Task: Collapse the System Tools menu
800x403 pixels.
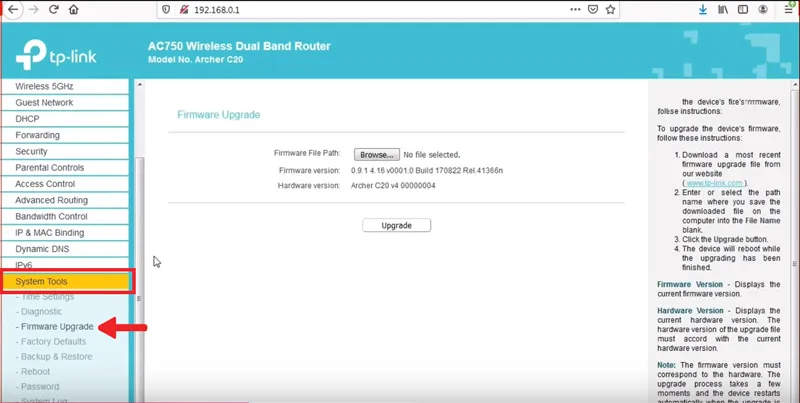Action: tap(66, 282)
